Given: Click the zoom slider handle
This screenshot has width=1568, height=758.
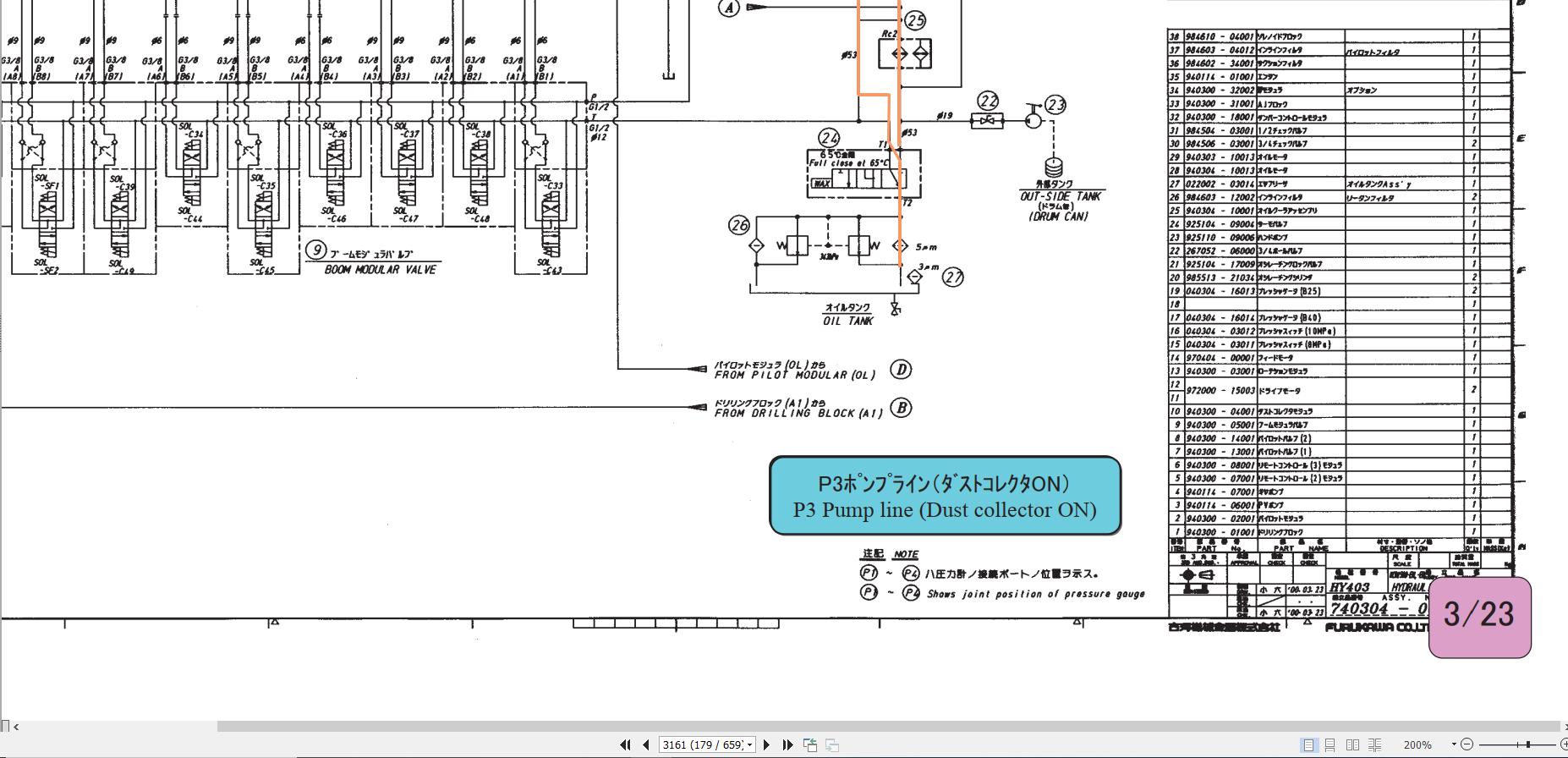Looking at the screenshot, I should coord(1528,744).
